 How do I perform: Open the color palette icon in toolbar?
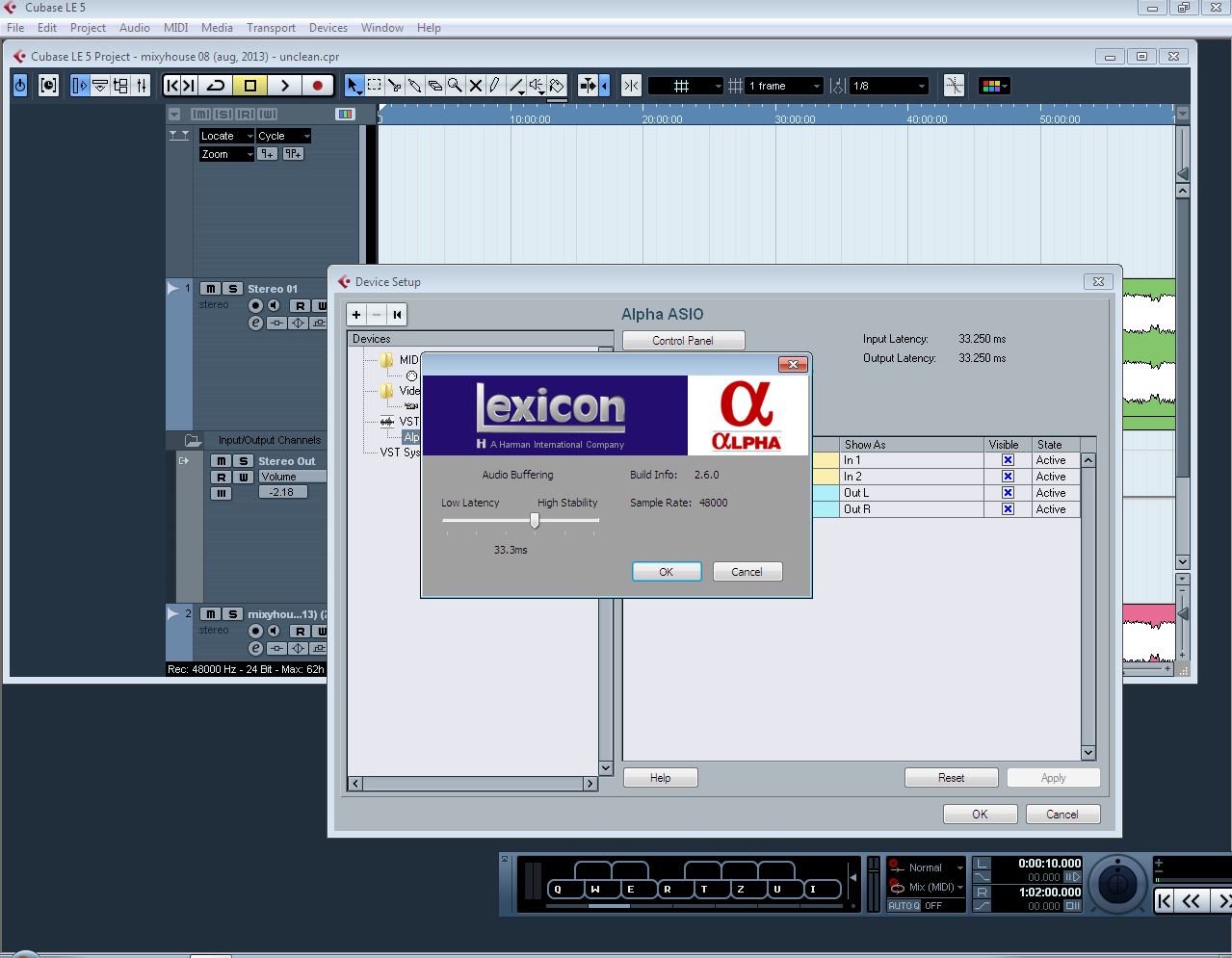click(x=992, y=86)
